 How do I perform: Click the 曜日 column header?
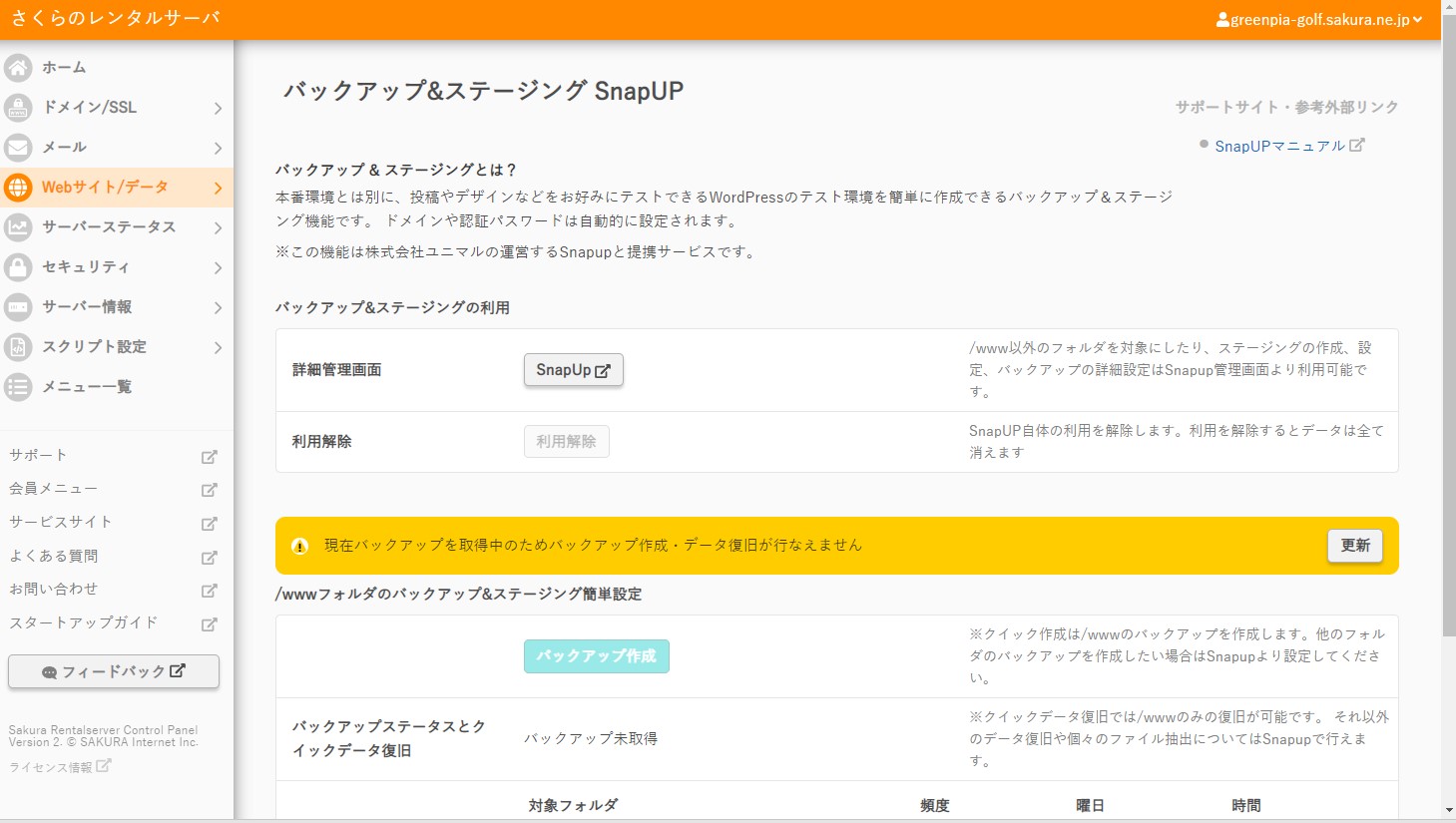(1090, 805)
